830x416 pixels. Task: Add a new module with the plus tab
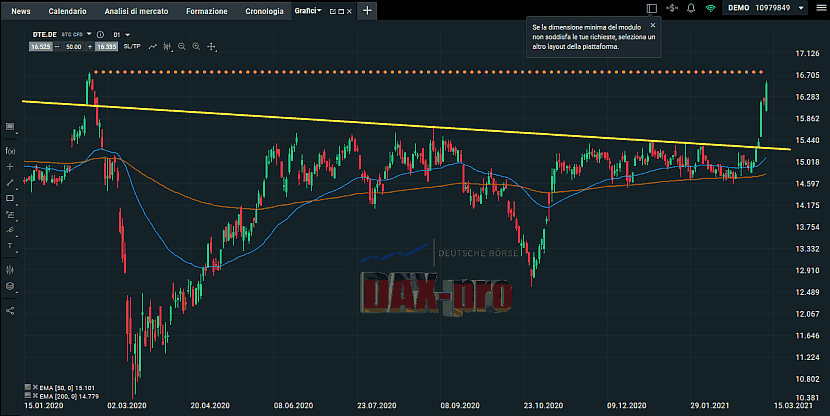[367, 11]
